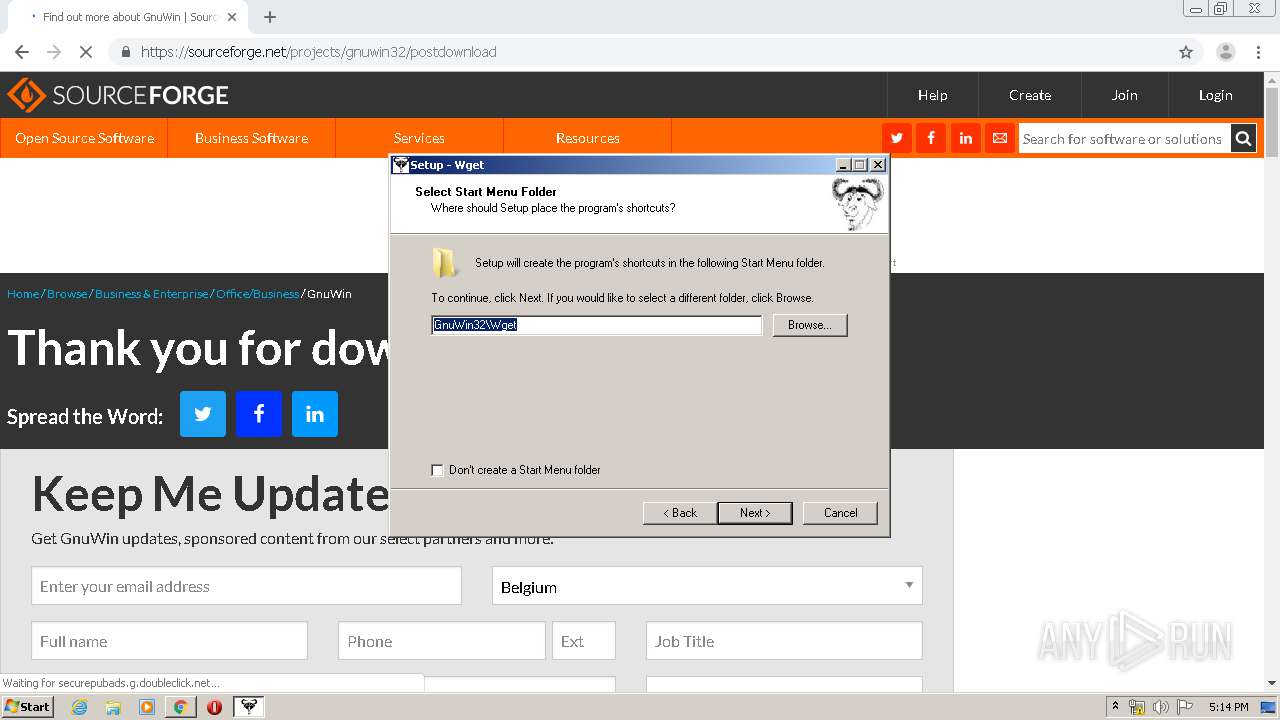
Task: Click the search magnifier icon
Action: pyautogui.click(x=1243, y=138)
